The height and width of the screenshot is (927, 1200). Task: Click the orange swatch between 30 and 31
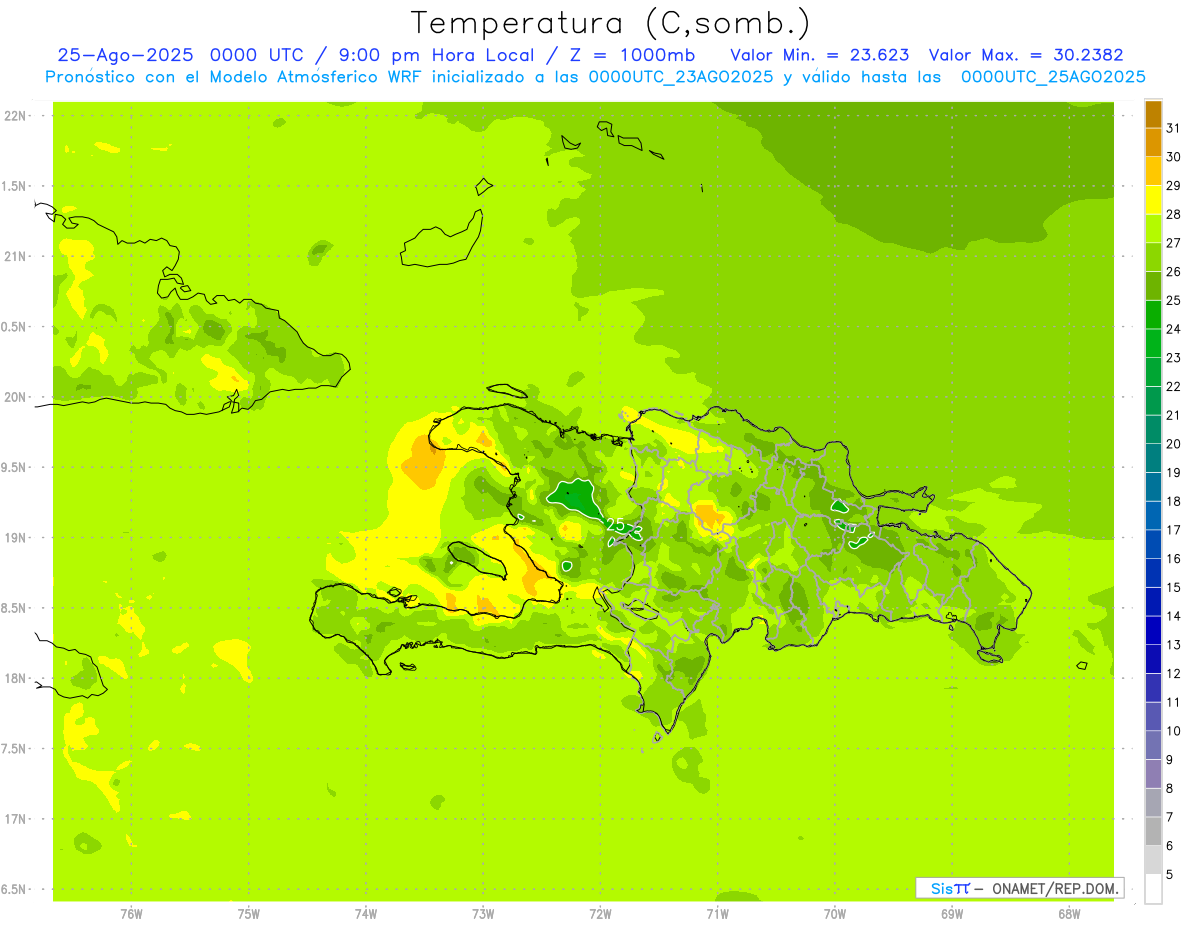point(1153,143)
